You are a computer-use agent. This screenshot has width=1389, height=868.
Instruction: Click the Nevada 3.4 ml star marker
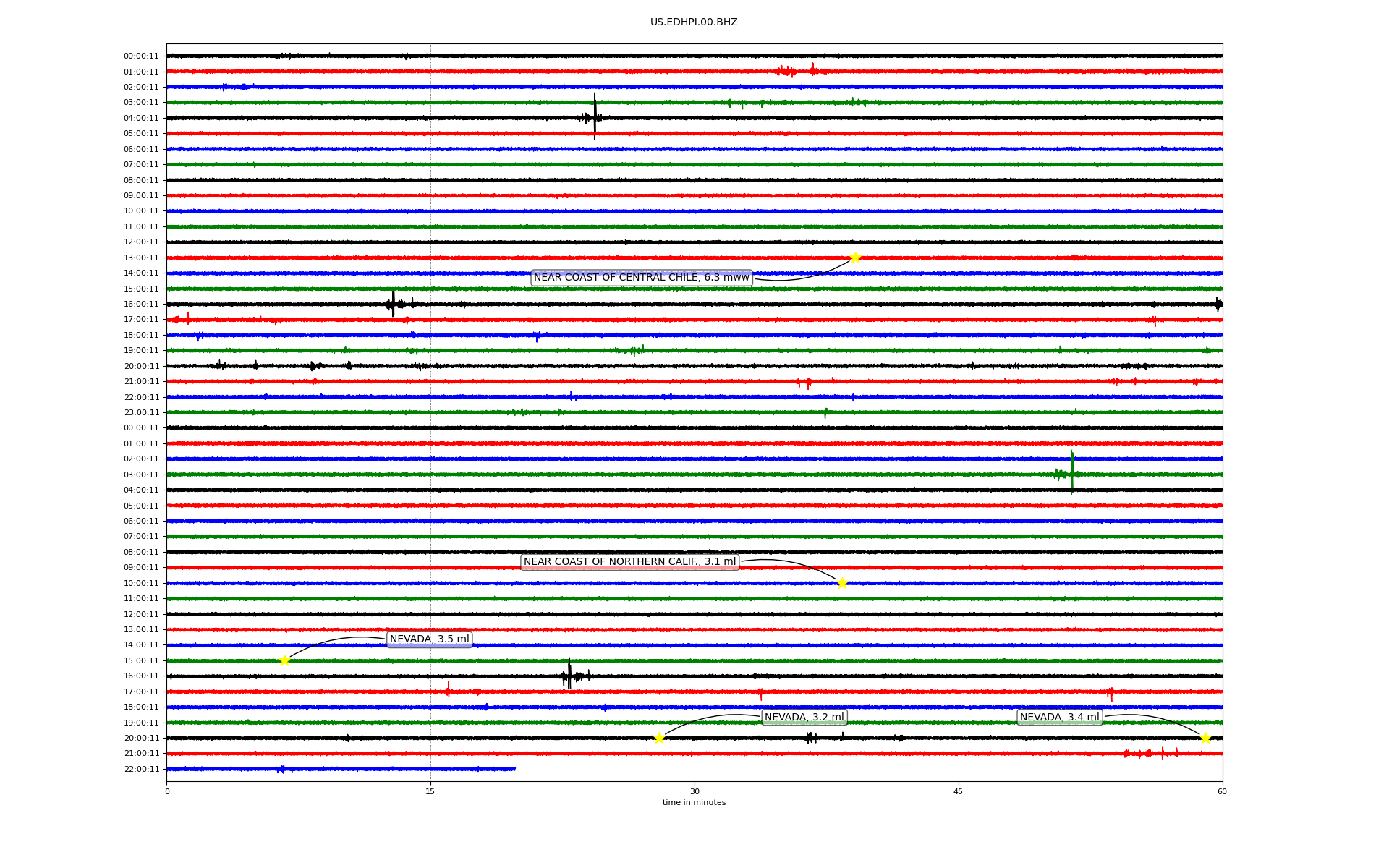coord(1205,738)
